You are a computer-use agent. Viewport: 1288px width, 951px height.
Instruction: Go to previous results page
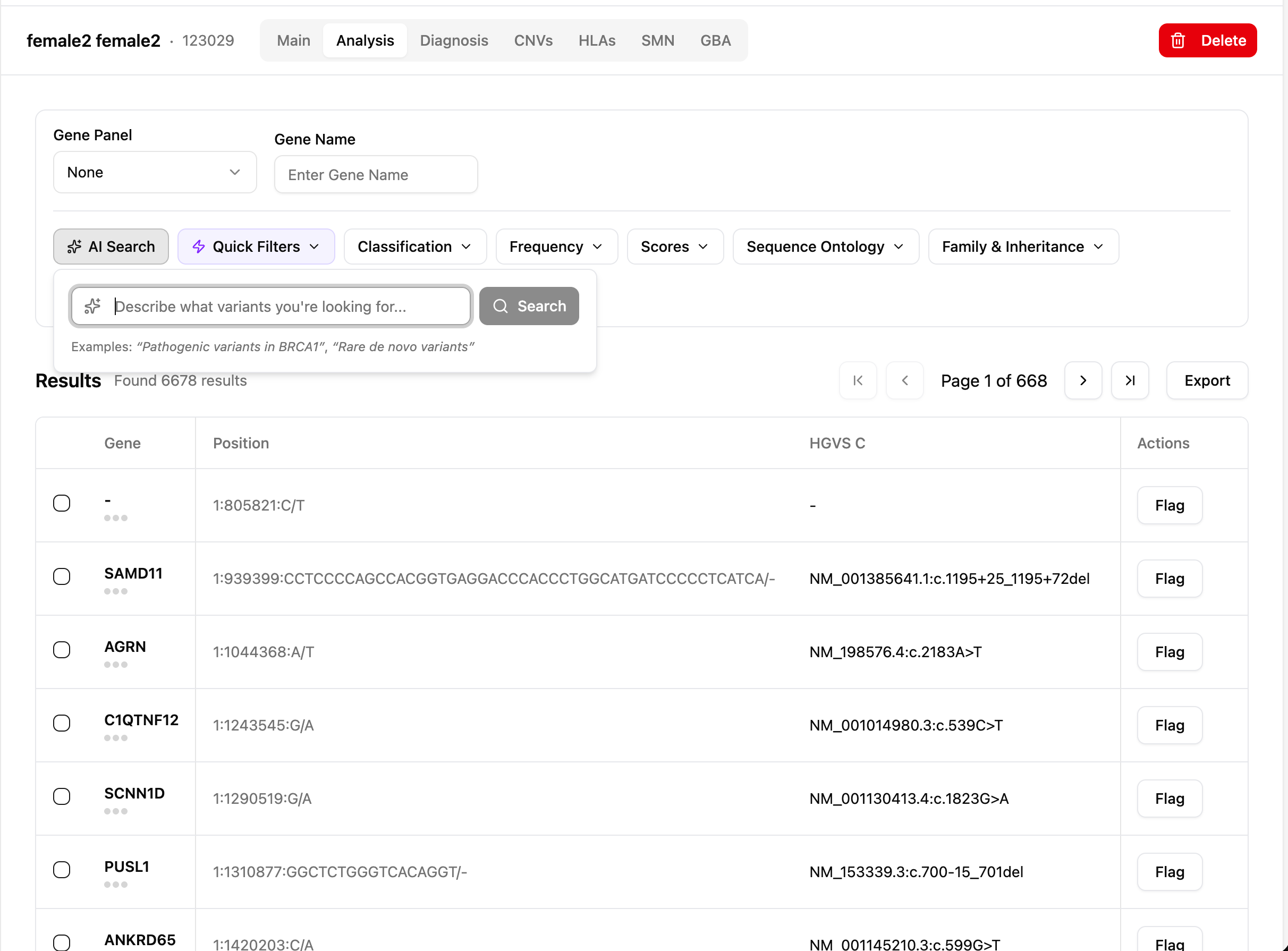click(x=904, y=380)
